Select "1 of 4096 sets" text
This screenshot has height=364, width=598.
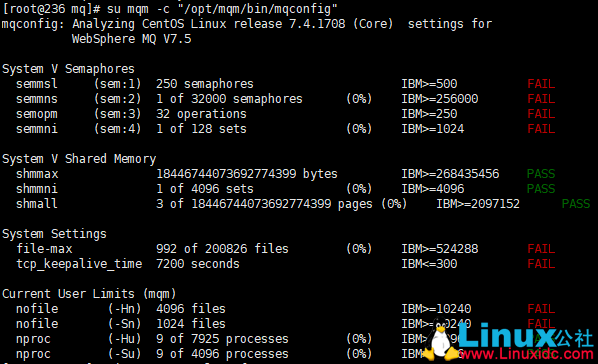(x=205, y=189)
